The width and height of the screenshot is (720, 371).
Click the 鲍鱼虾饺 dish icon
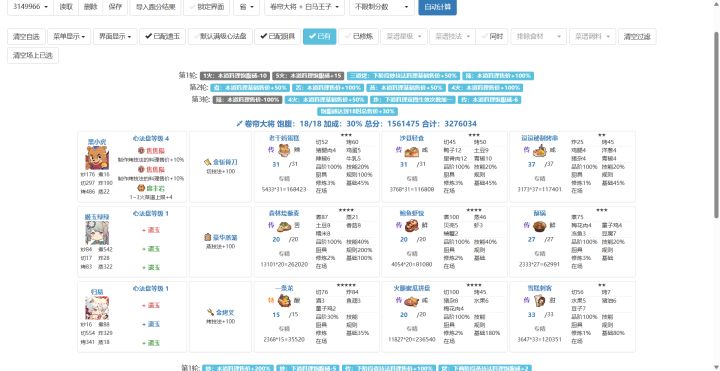tap(411, 225)
